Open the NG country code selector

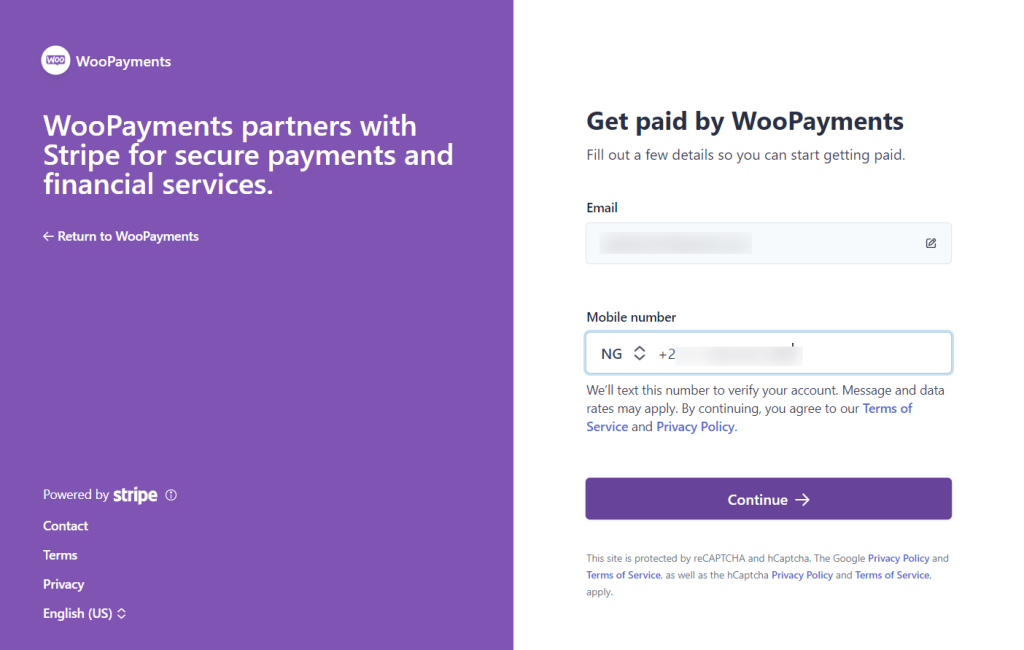(623, 354)
